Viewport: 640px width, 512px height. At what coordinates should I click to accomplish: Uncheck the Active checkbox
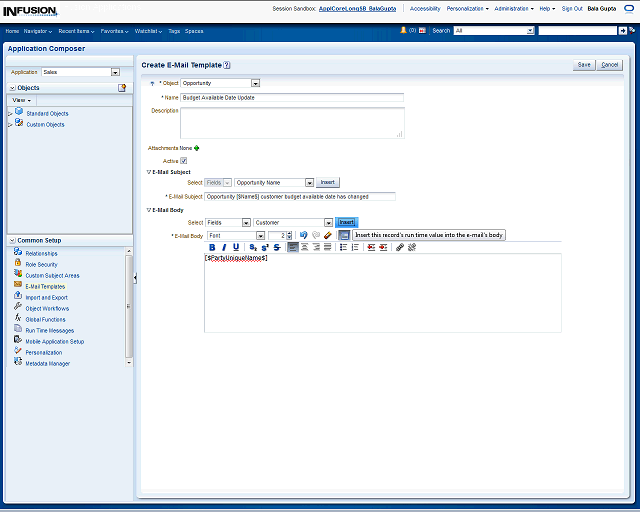183,160
